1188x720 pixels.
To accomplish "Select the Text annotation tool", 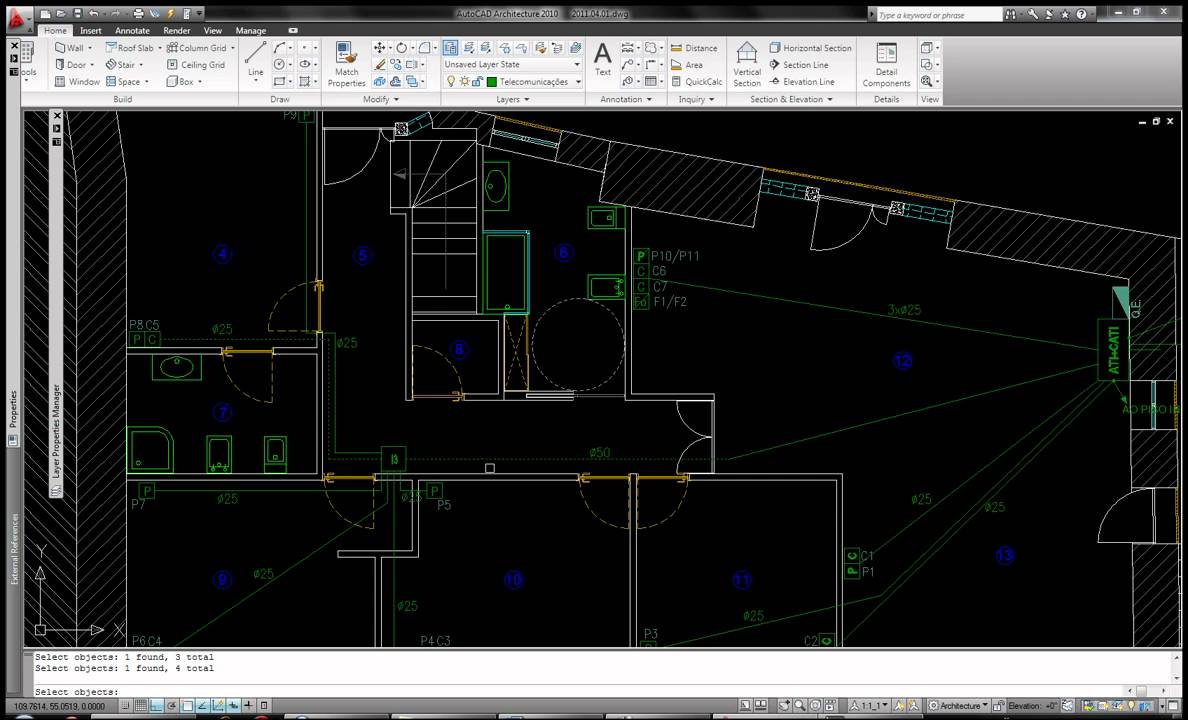I will pos(602,59).
